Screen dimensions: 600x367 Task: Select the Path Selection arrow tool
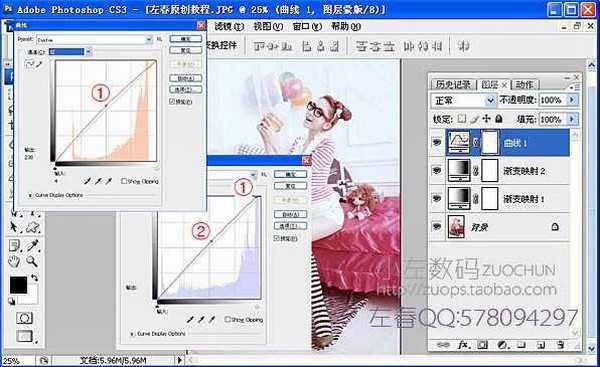pos(14,227)
